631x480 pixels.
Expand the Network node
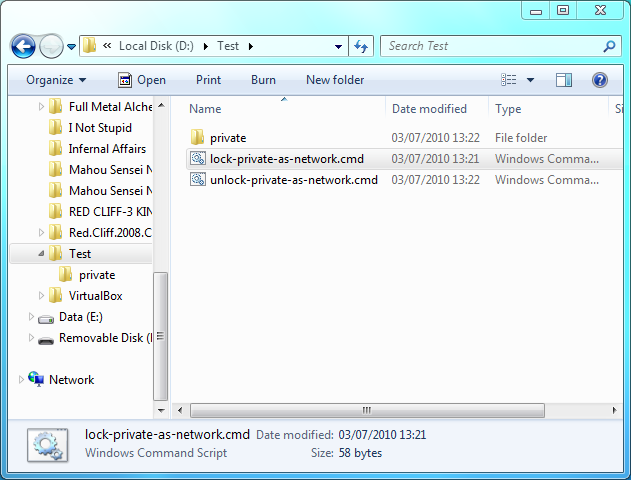point(21,379)
